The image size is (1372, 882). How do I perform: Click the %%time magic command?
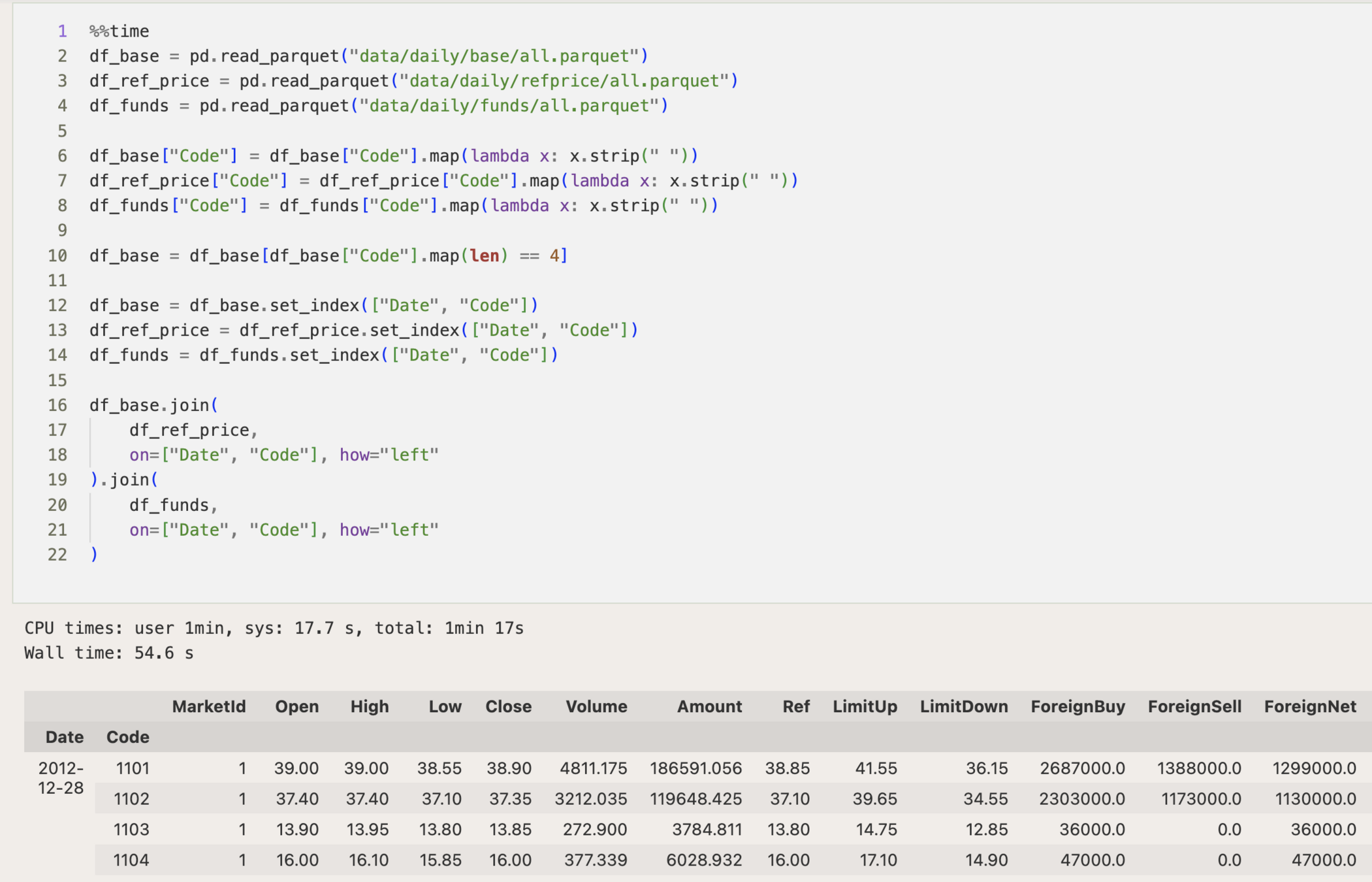point(119,31)
